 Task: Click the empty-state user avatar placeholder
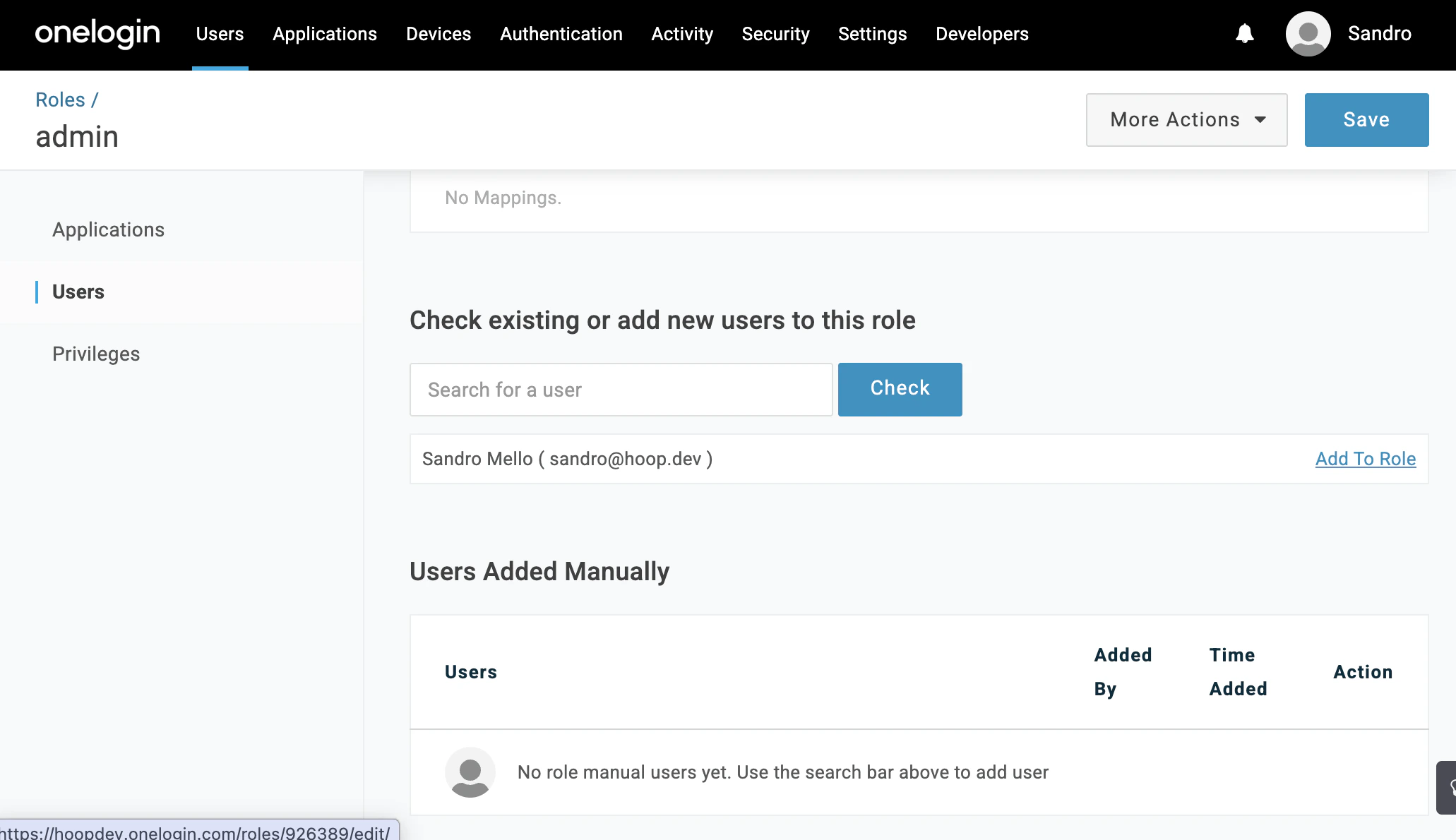click(x=470, y=772)
